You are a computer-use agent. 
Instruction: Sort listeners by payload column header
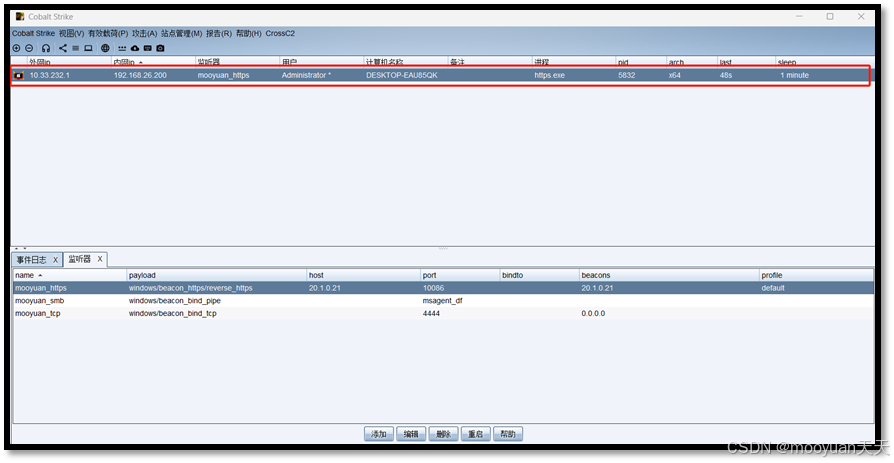216,275
